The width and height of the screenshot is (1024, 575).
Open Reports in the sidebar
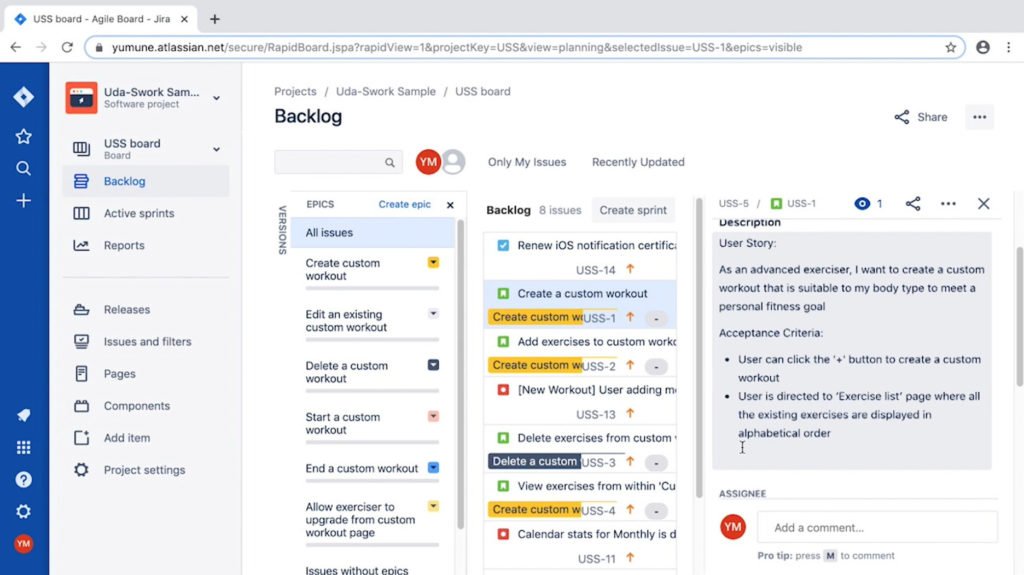coord(146,245)
